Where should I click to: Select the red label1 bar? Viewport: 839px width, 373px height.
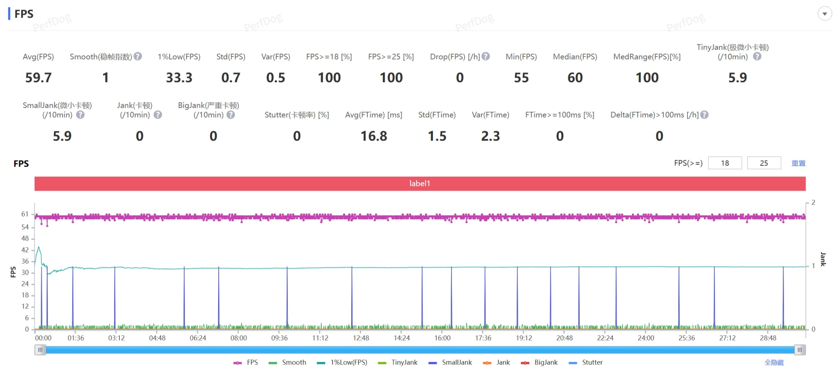point(420,183)
